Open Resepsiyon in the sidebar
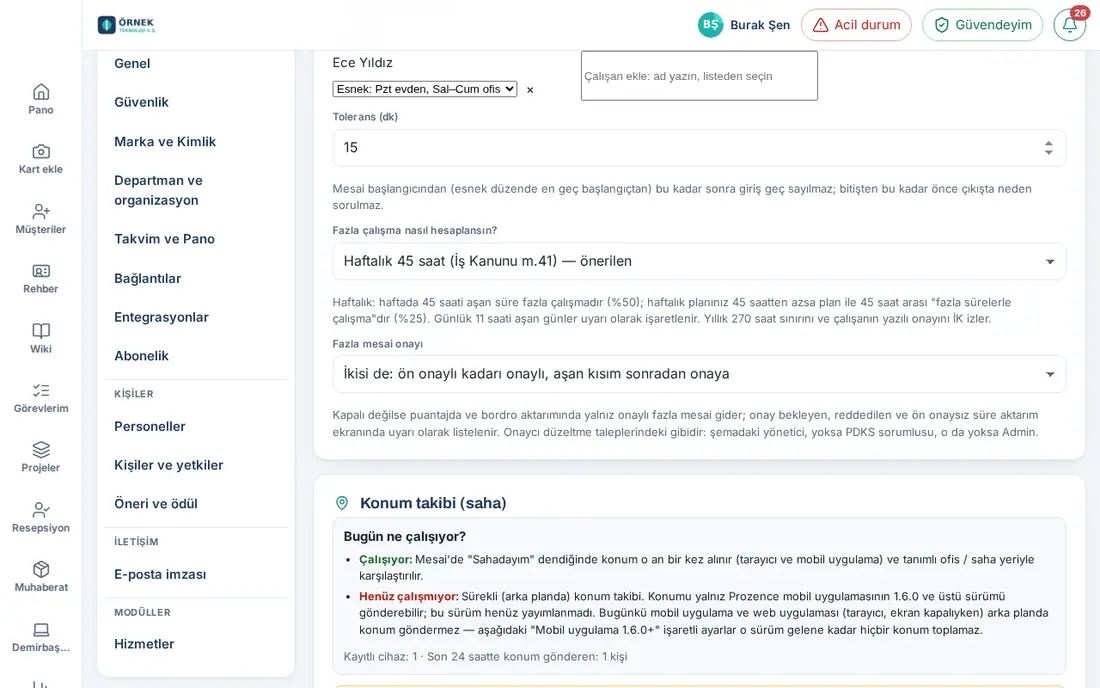This screenshot has height=688, width=1100. point(41,518)
